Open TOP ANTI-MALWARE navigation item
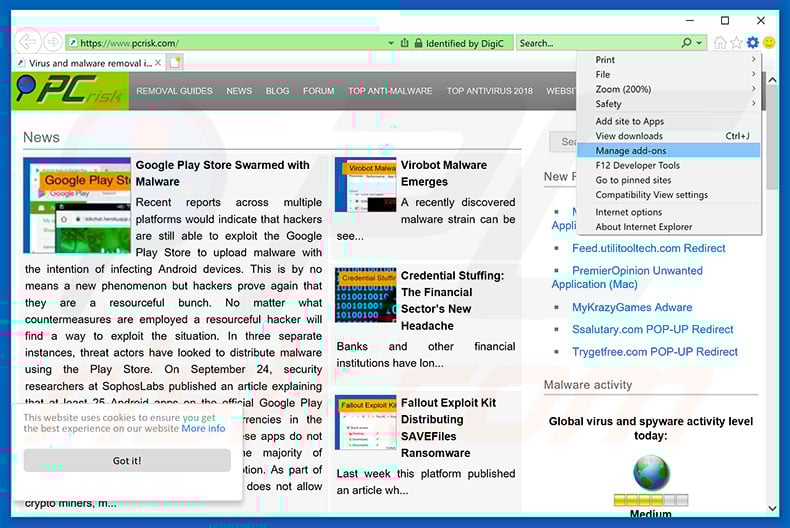The image size is (790, 528). (x=390, y=91)
